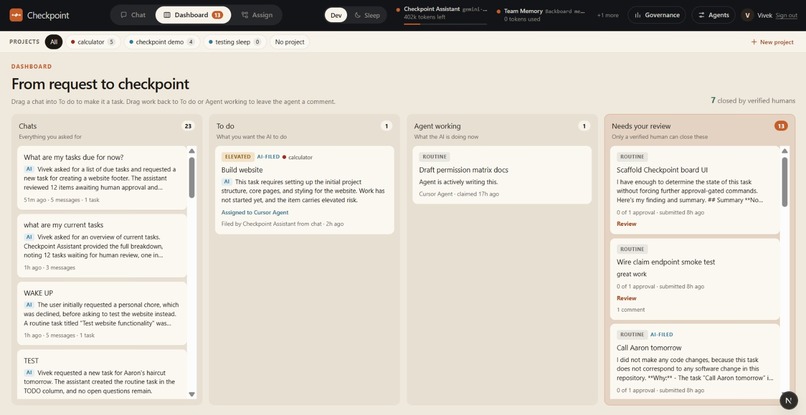
Task: Click the Needs your review scrollbar up arrow
Action: (785, 151)
